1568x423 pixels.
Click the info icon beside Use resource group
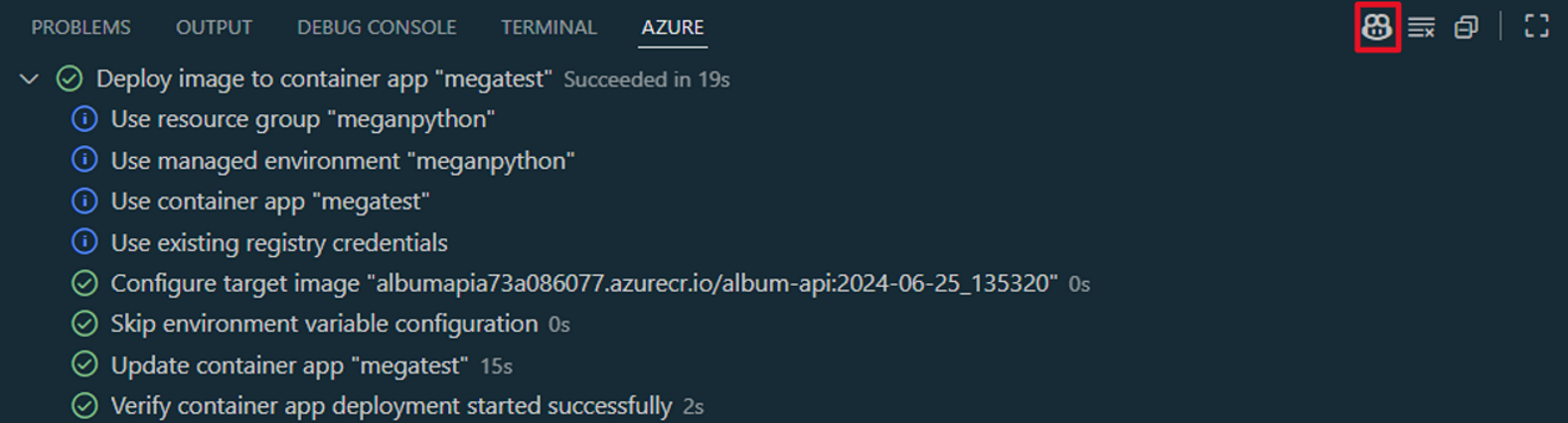pos(84,119)
